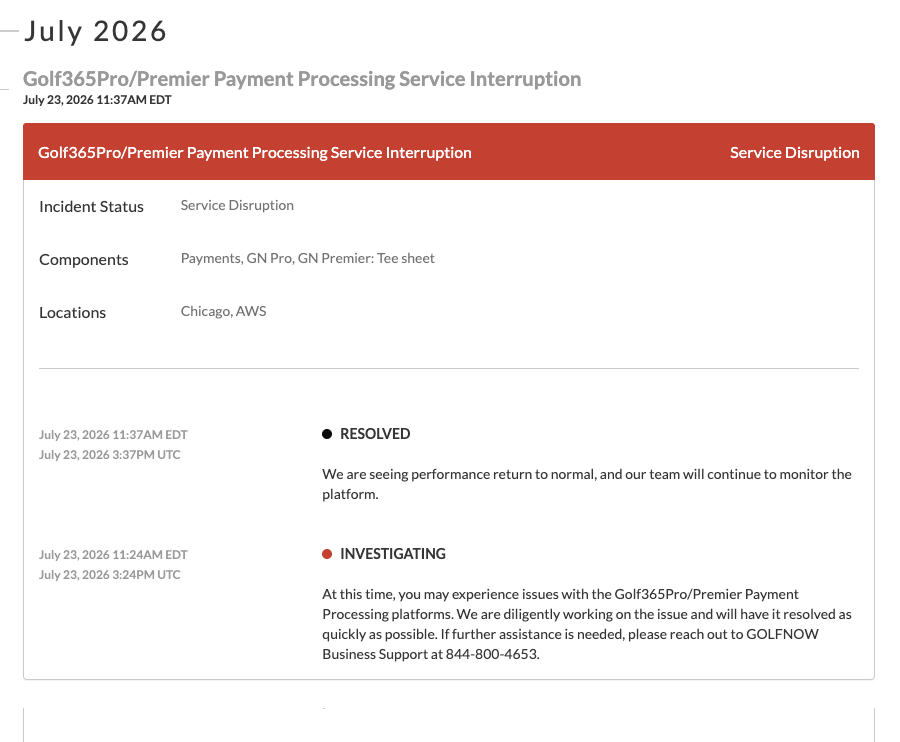Click the support phone number 844-800-4653
The height and width of the screenshot is (742, 900).
point(492,654)
